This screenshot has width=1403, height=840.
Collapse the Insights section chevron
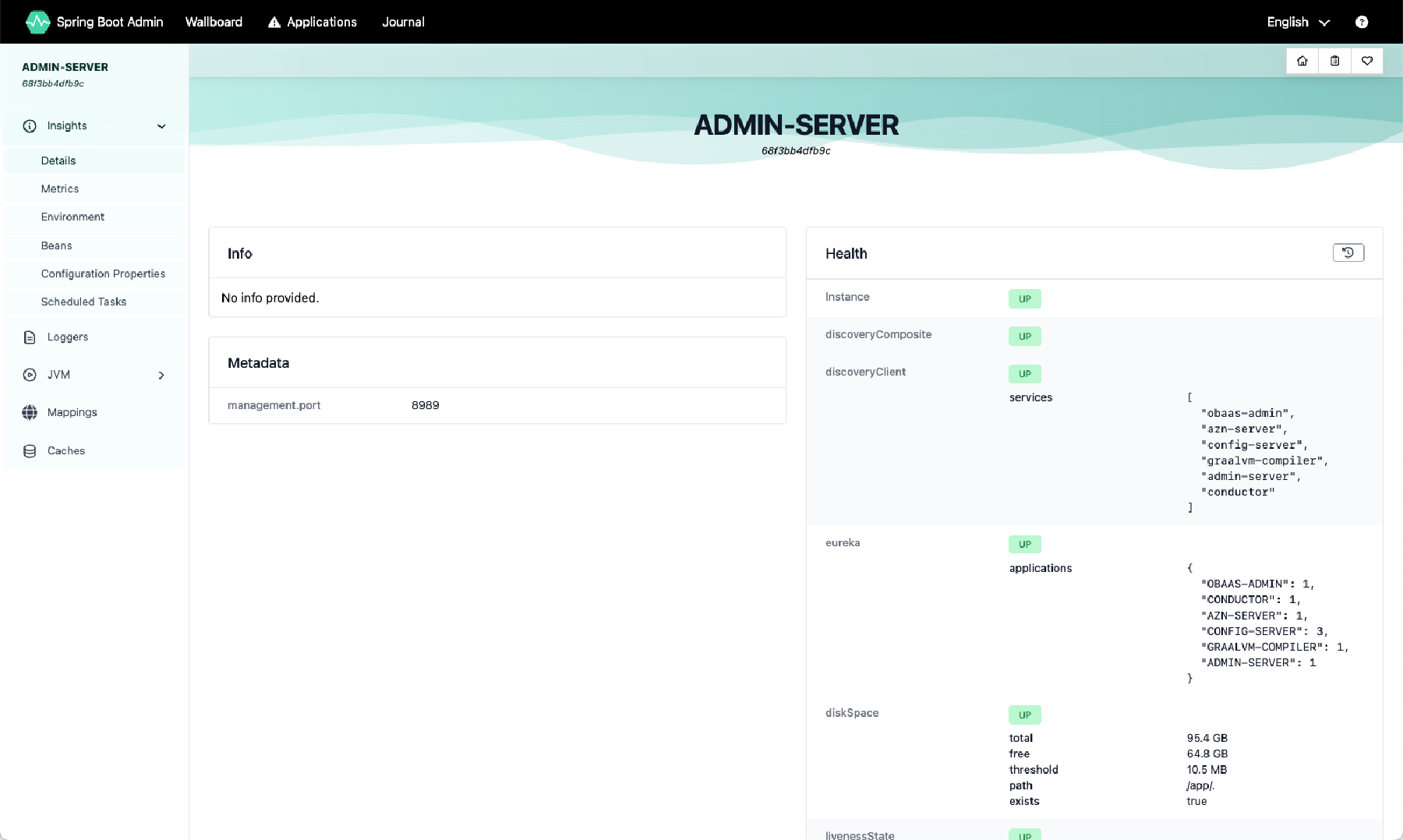(x=161, y=125)
